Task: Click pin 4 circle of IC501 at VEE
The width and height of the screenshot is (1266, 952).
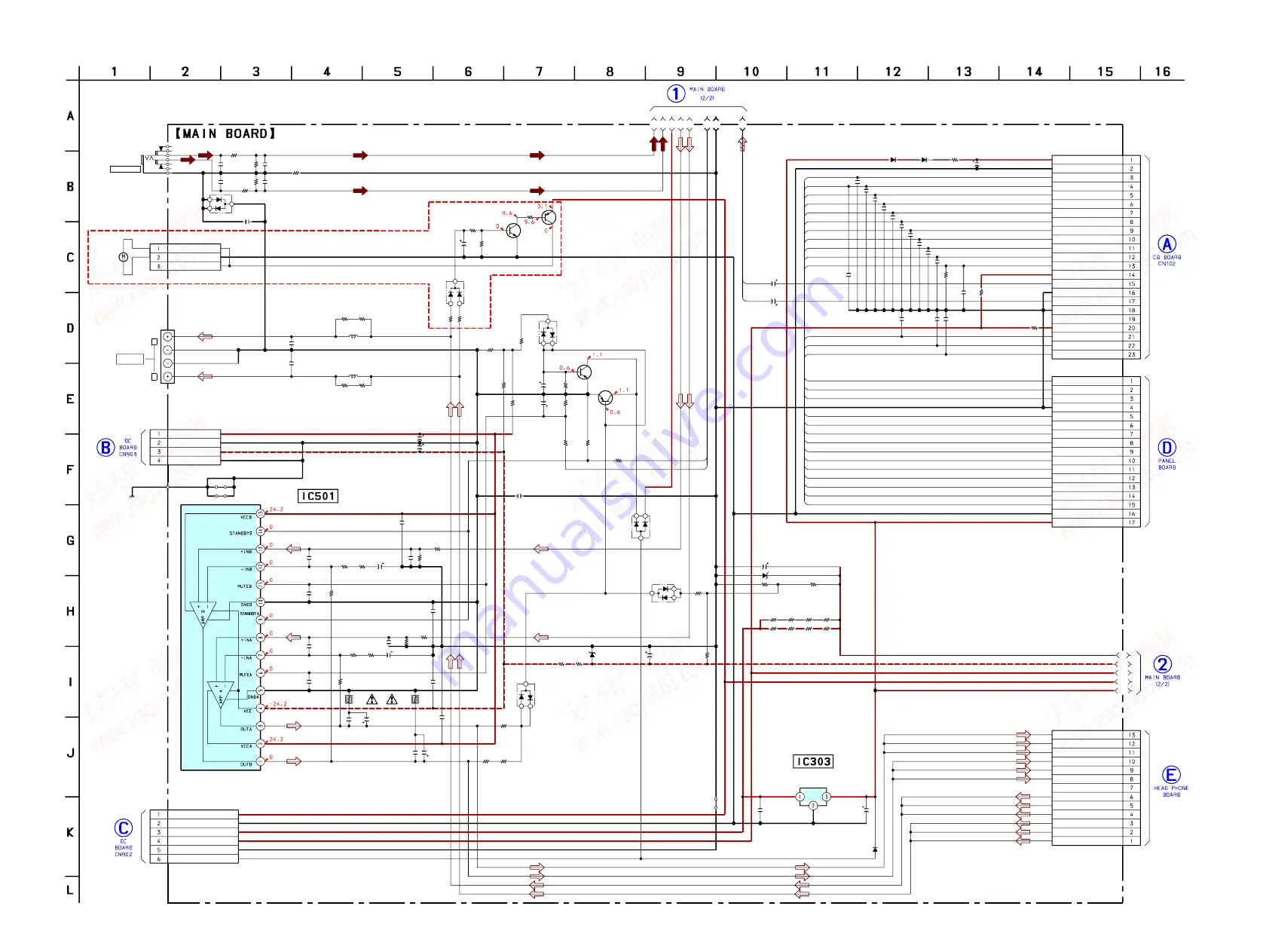Action: click(x=261, y=709)
